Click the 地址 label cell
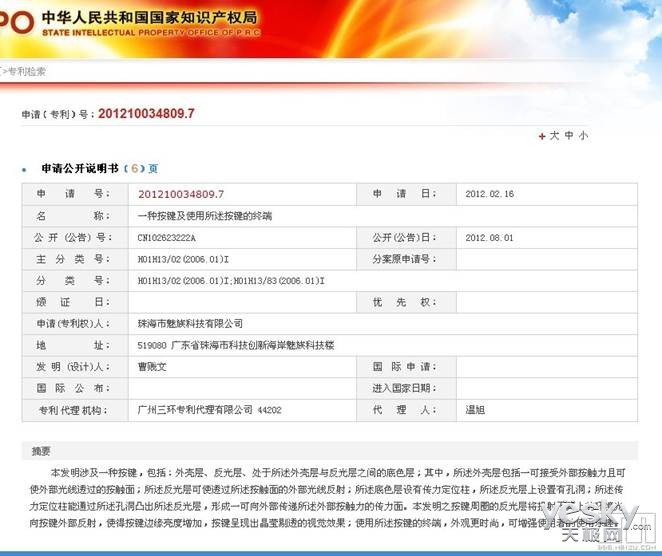This screenshot has width=662, height=556. (x=75, y=345)
